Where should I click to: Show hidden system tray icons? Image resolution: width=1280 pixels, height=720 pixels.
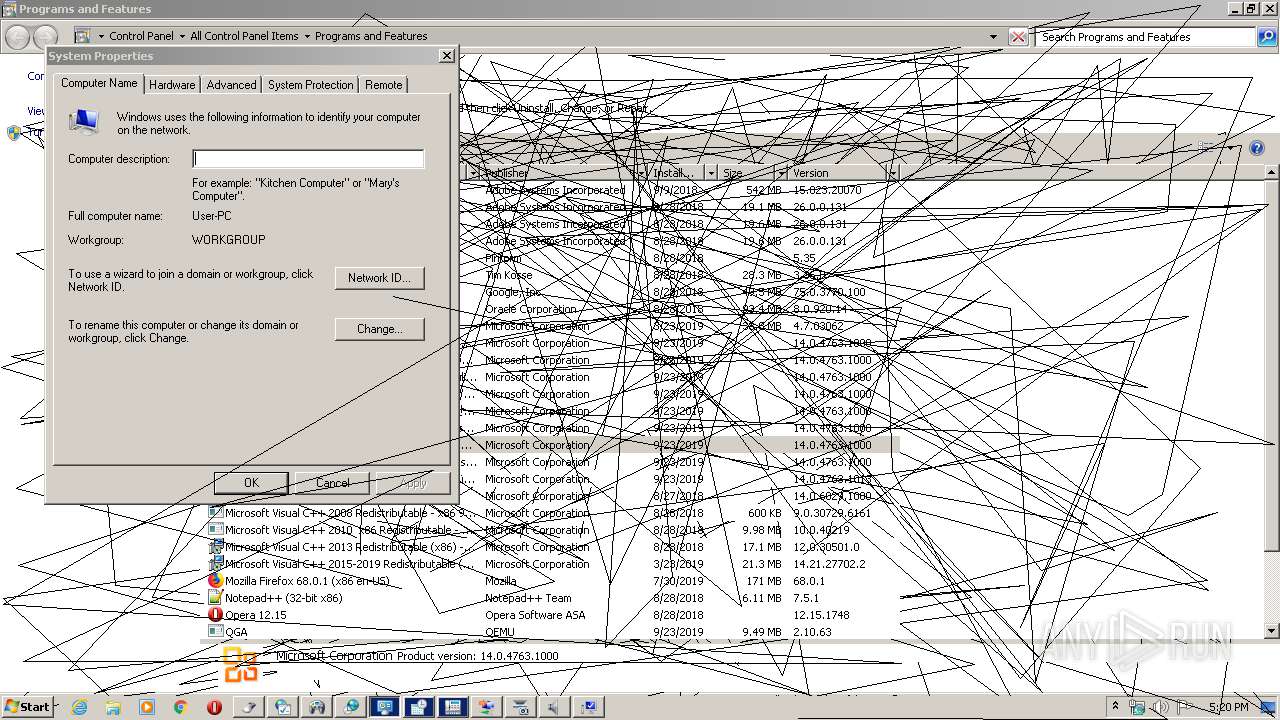click(1115, 707)
